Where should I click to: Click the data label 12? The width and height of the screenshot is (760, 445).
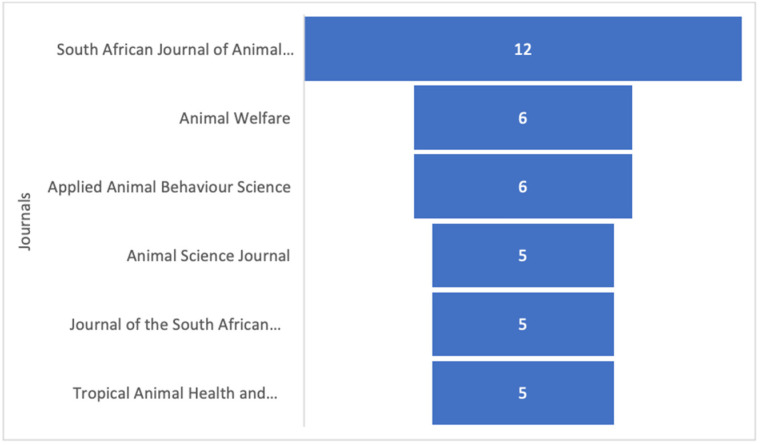pos(523,49)
